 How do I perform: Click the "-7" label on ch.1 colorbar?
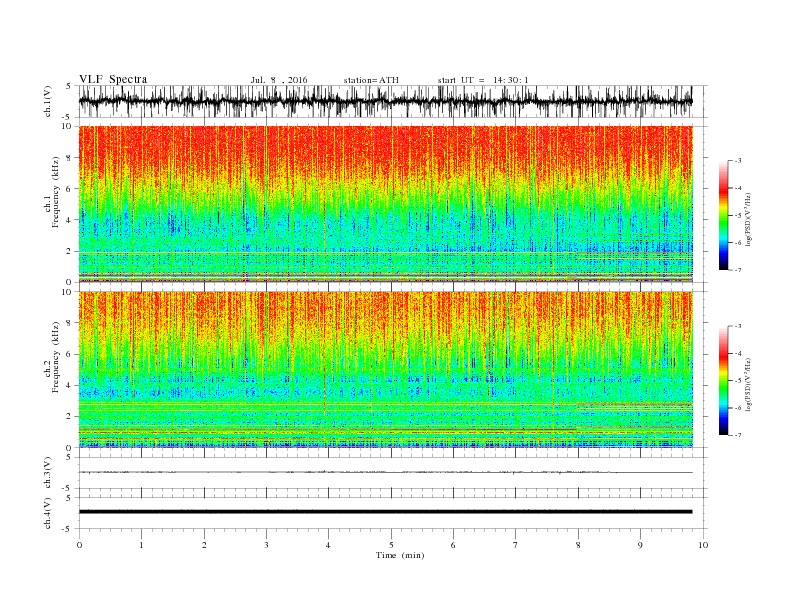tap(738, 270)
